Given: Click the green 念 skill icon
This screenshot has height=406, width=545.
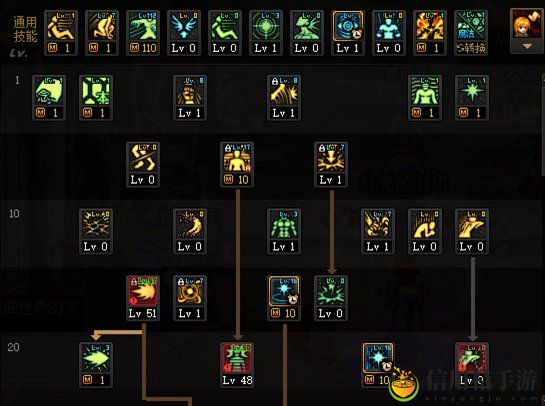Looking at the screenshot, I should pyautogui.click(x=49, y=98).
